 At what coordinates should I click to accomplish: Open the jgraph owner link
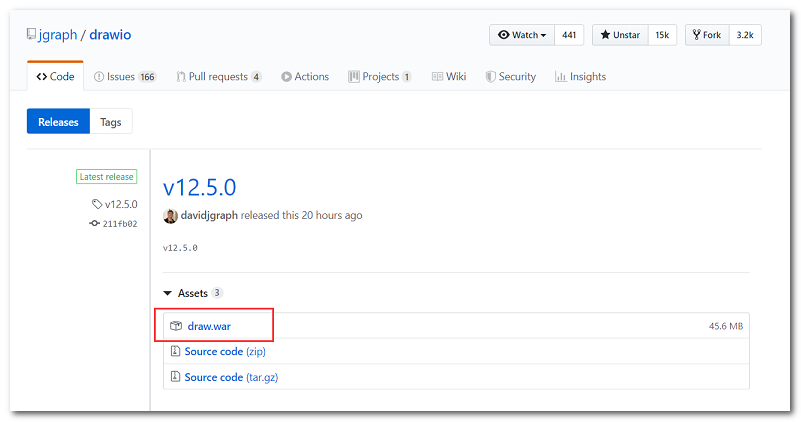point(58,35)
